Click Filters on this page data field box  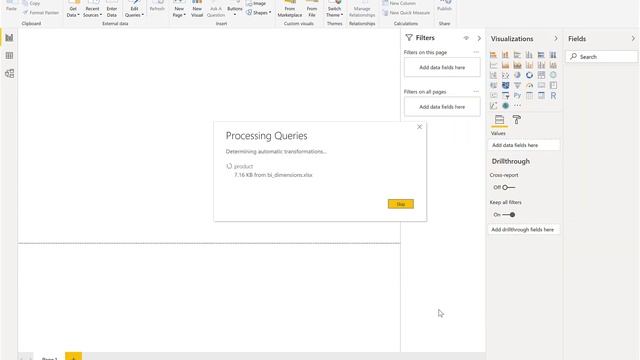(x=442, y=67)
